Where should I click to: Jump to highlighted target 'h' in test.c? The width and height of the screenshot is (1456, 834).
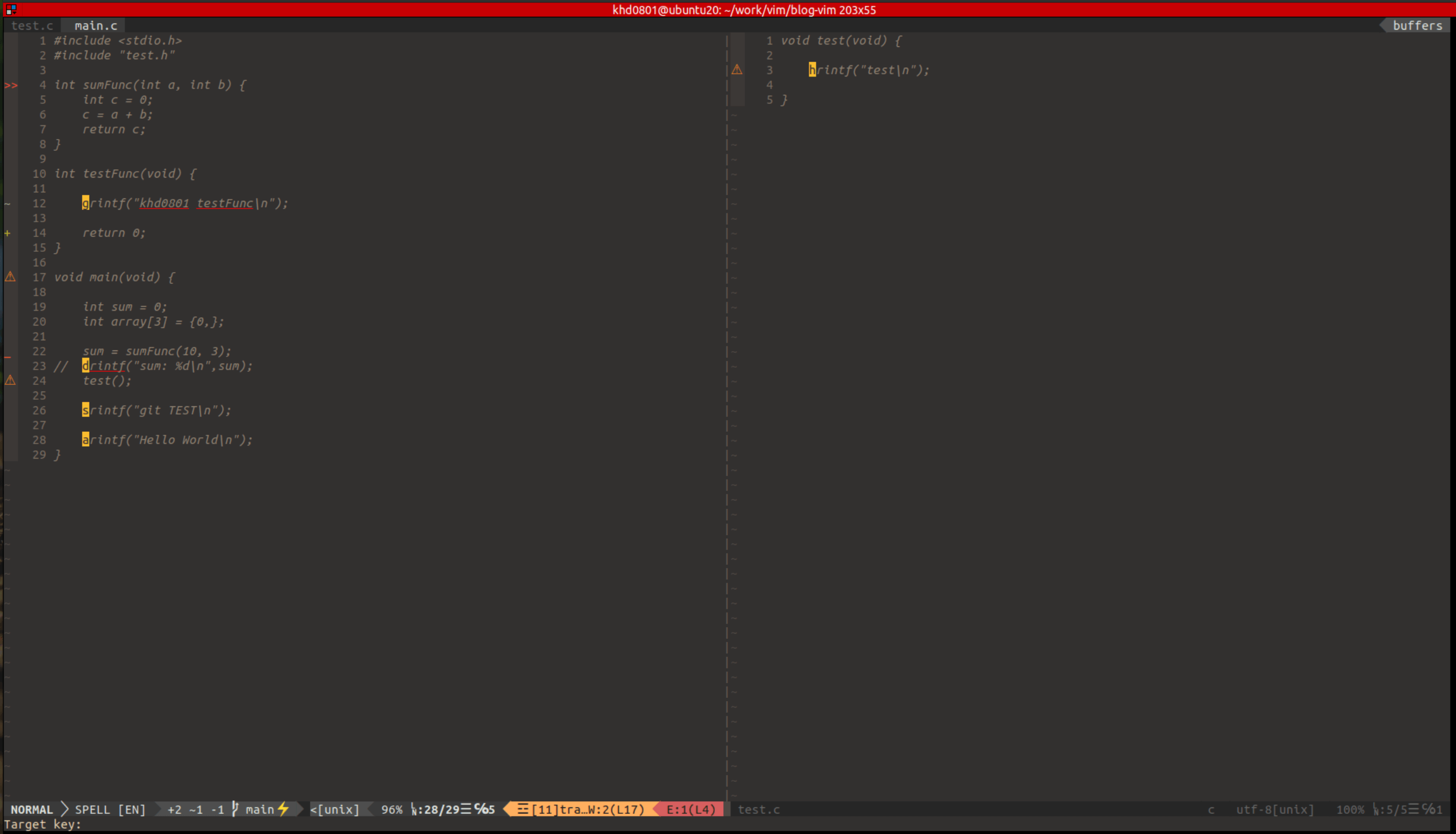tap(812, 70)
